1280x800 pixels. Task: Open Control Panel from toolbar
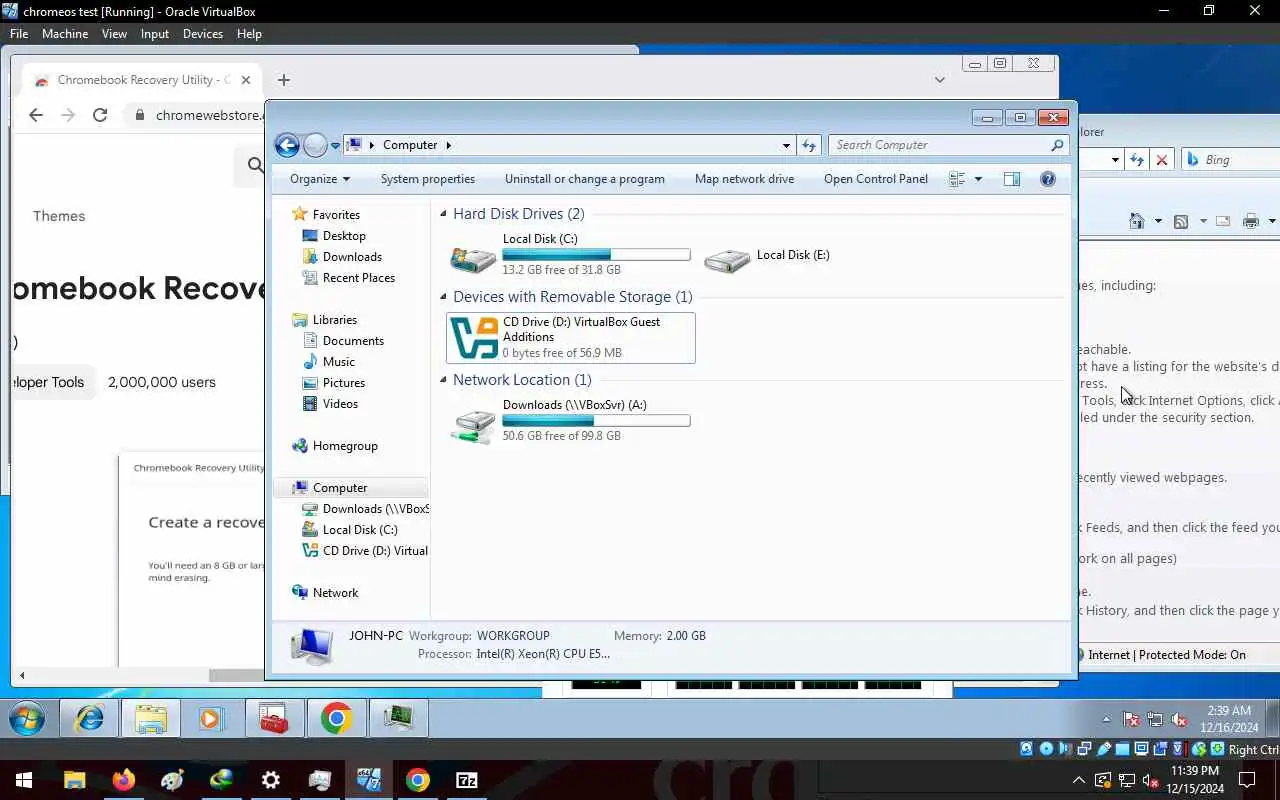[875, 179]
